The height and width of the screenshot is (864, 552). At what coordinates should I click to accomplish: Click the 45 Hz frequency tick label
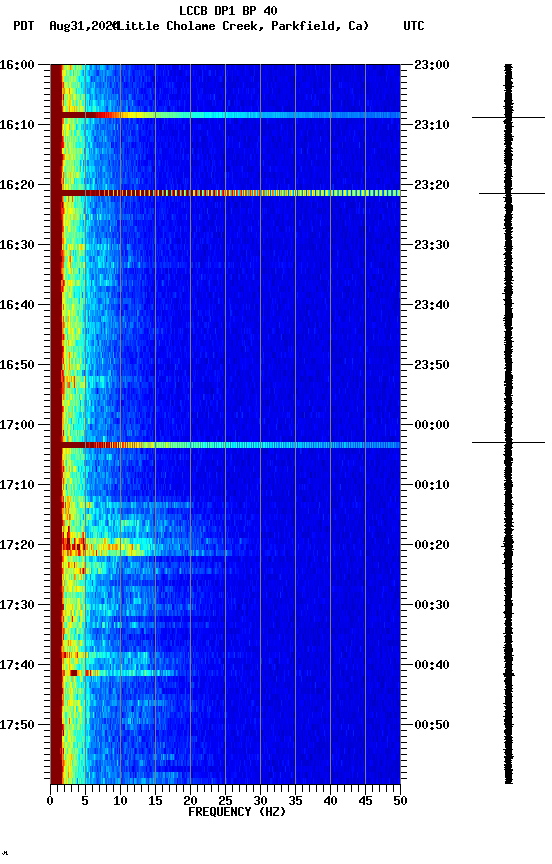(365, 801)
